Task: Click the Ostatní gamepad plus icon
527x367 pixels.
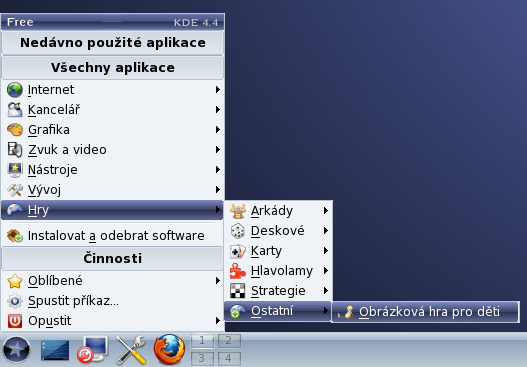Action: coord(238,311)
